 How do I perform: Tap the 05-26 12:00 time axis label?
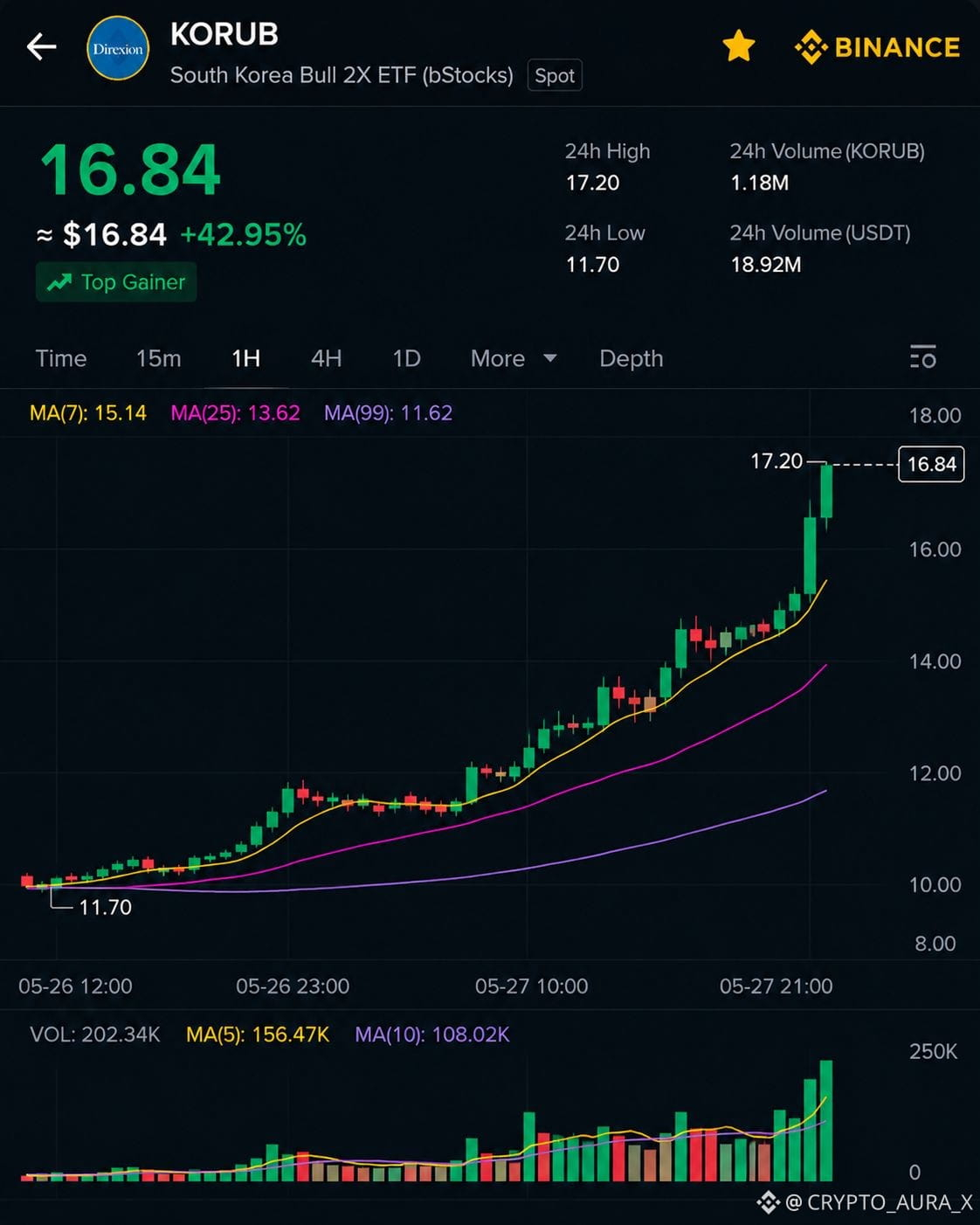[75, 986]
